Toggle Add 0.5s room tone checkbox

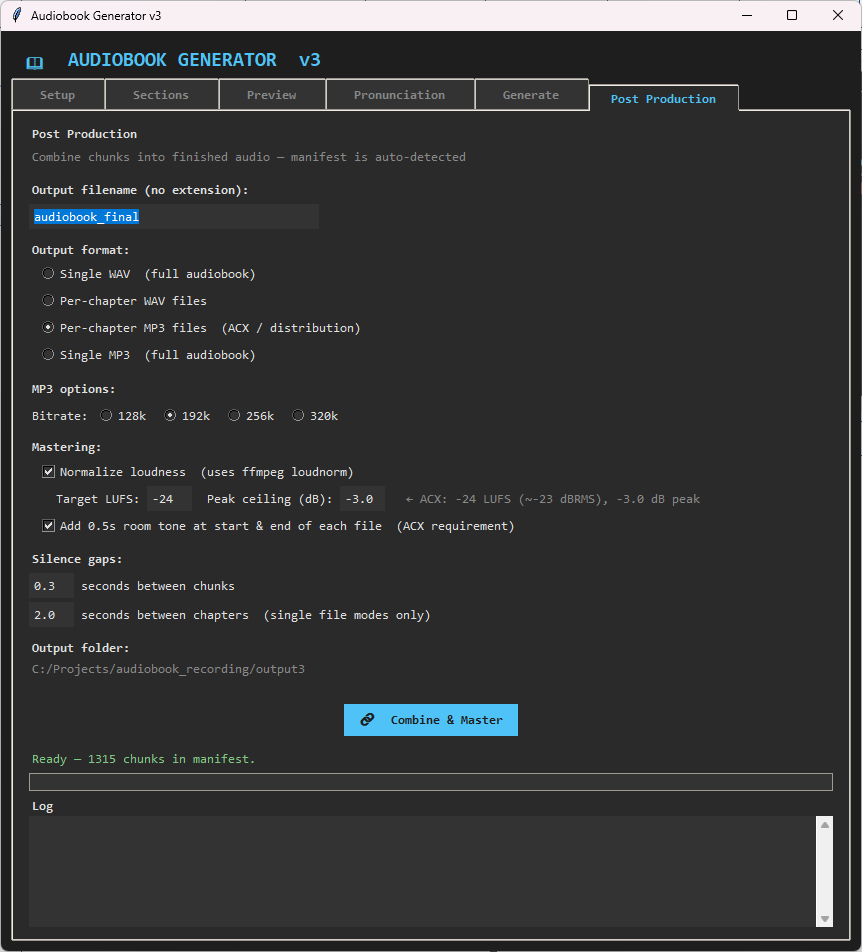(x=49, y=526)
